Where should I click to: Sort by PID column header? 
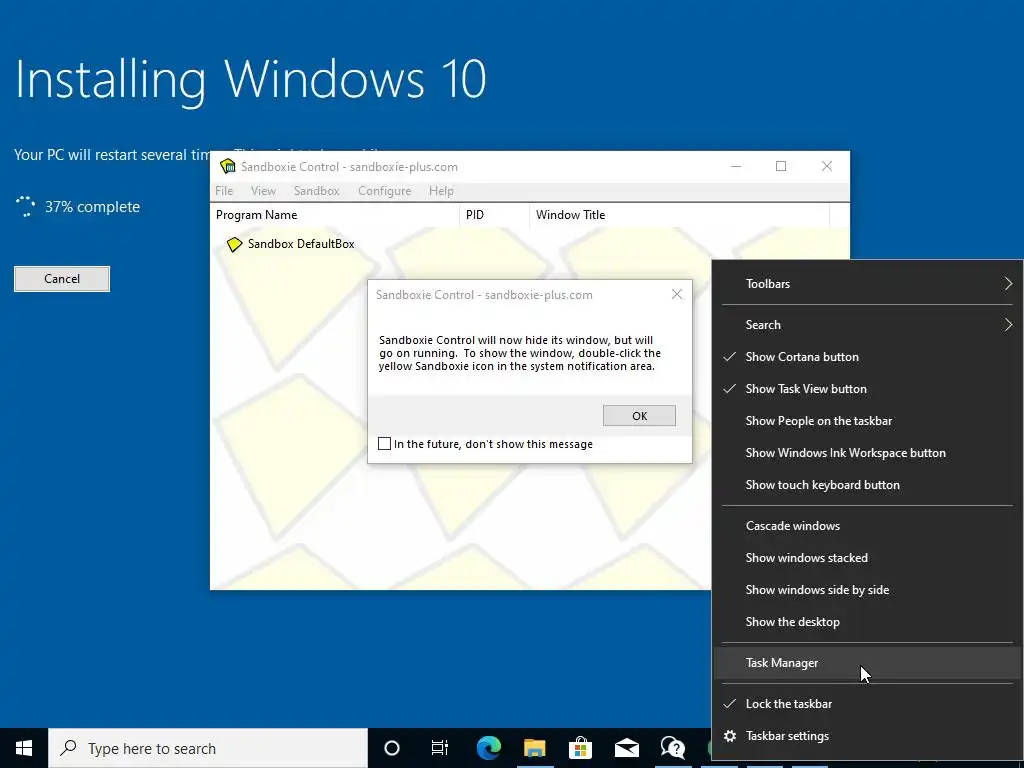pos(494,215)
